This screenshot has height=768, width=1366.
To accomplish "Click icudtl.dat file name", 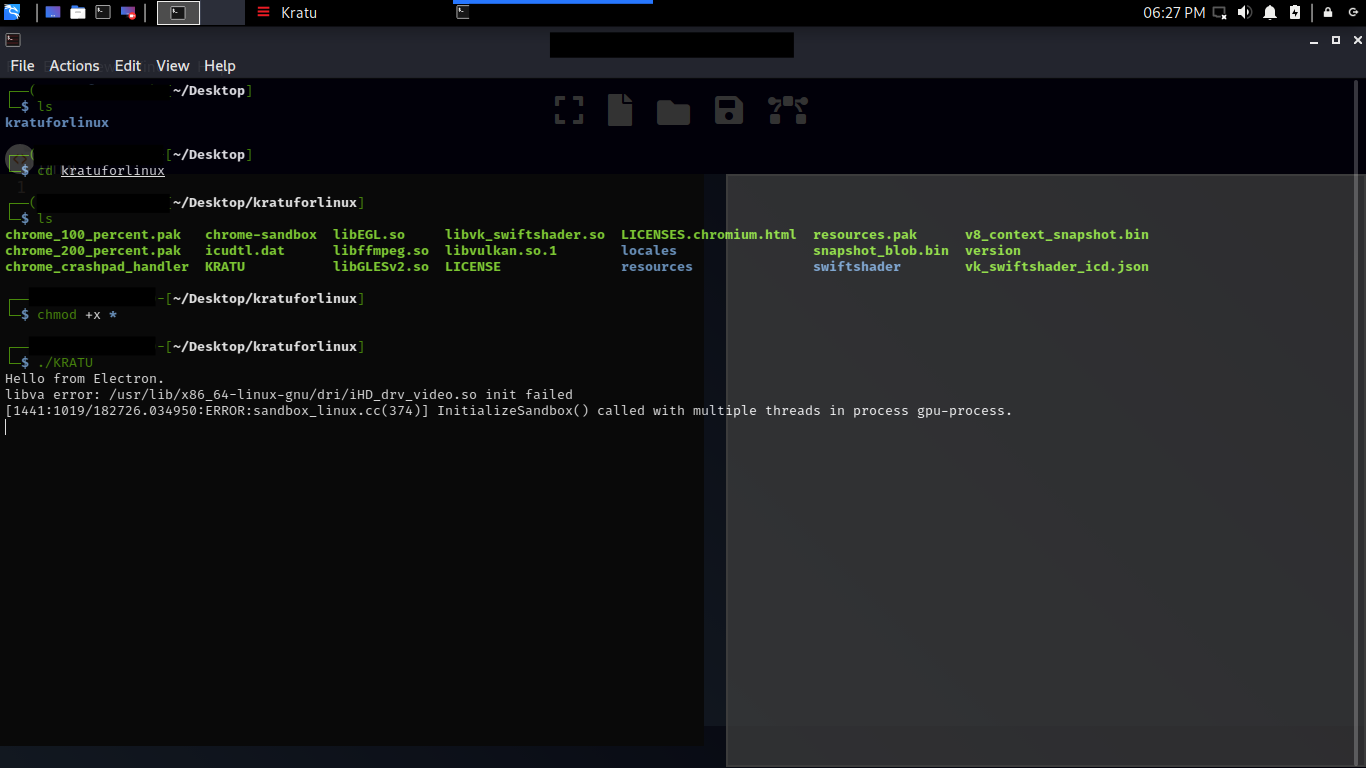I will click(245, 251).
